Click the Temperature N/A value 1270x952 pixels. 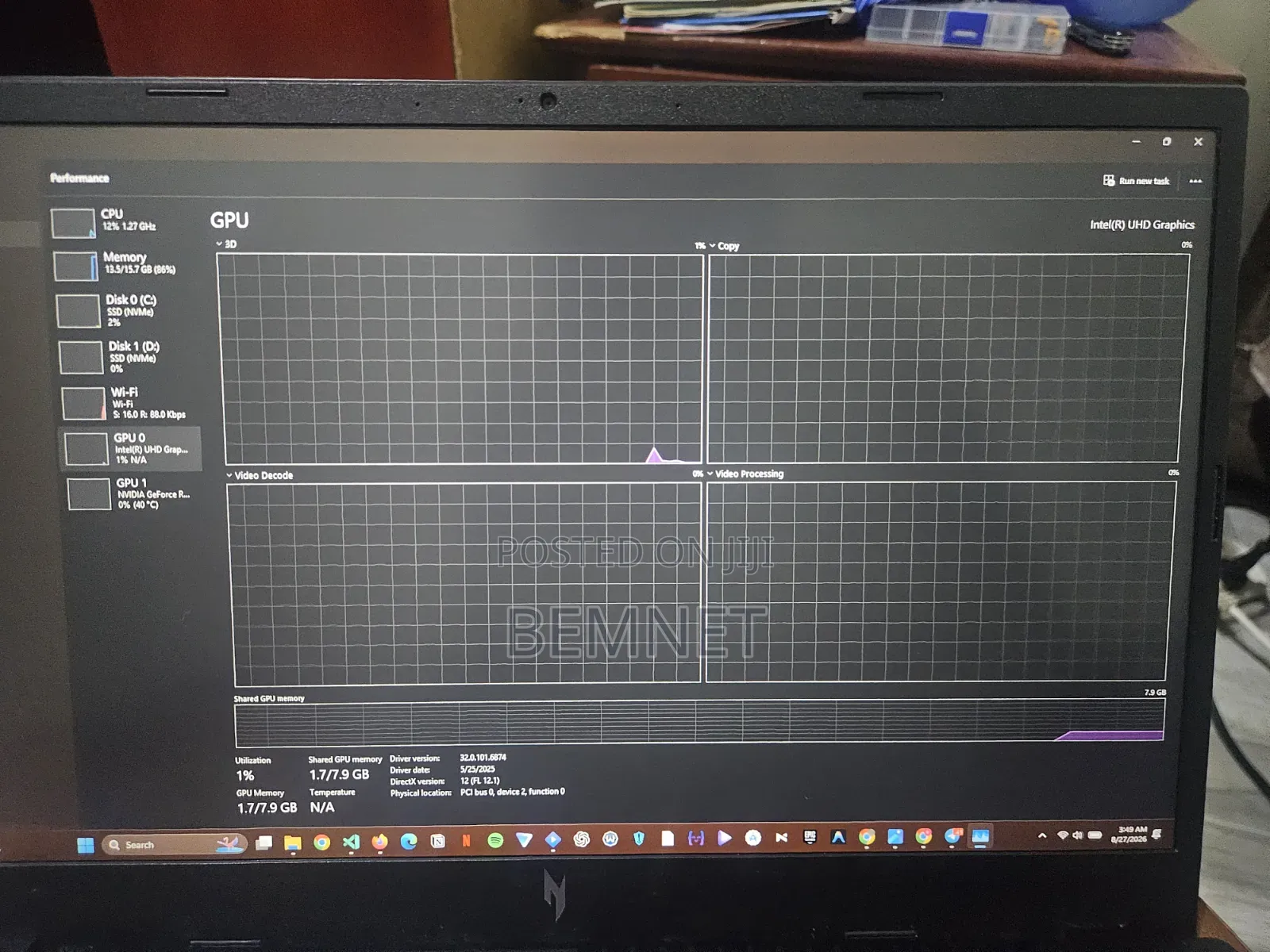(322, 808)
